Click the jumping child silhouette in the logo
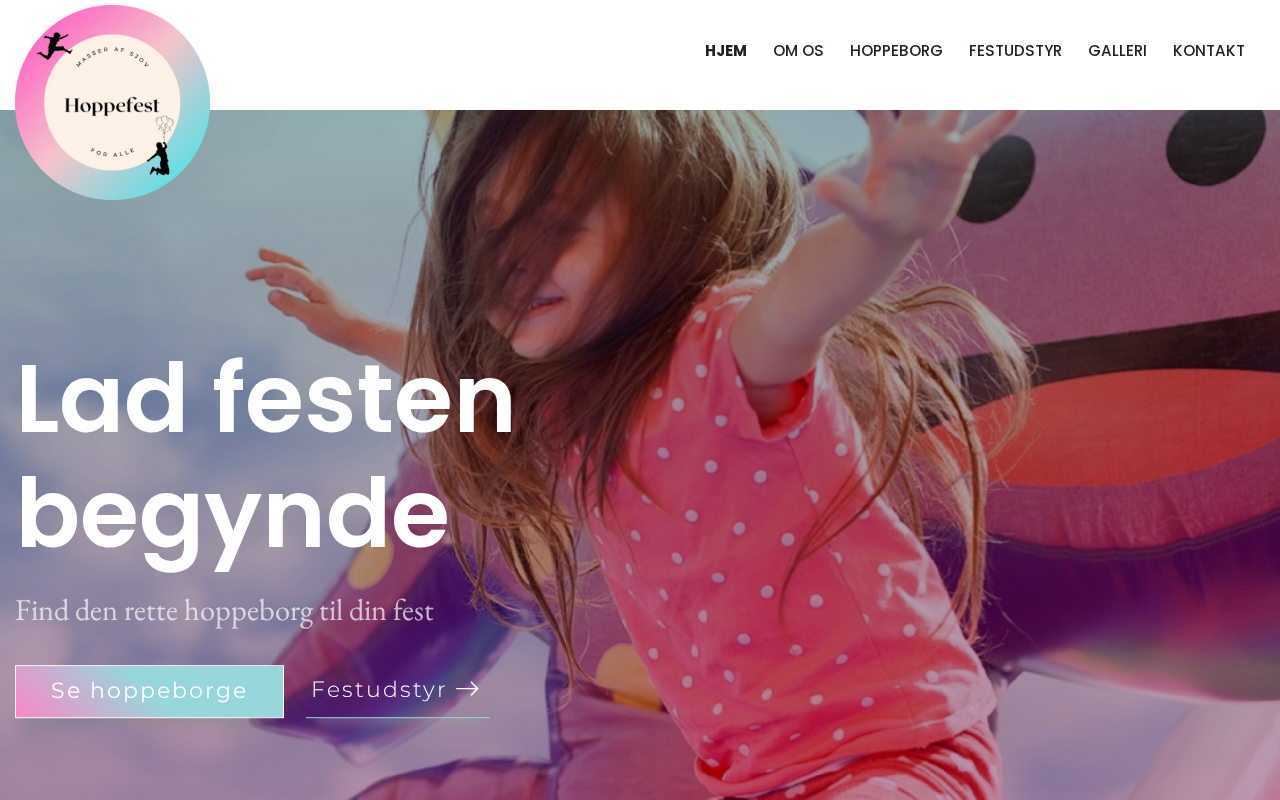This screenshot has width=1280, height=800. point(55,46)
